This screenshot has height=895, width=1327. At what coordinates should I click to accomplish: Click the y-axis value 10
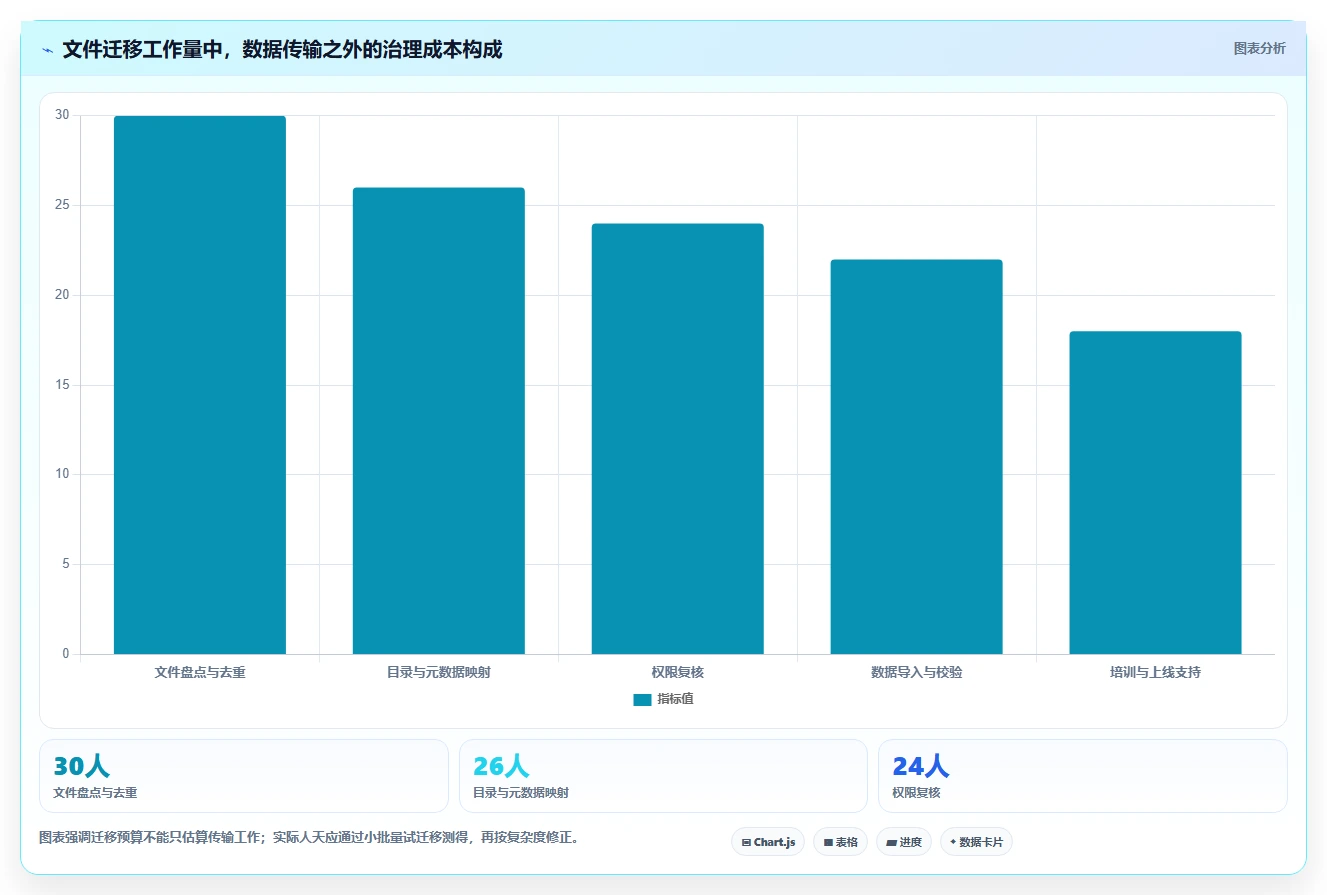pyautogui.click(x=62, y=475)
